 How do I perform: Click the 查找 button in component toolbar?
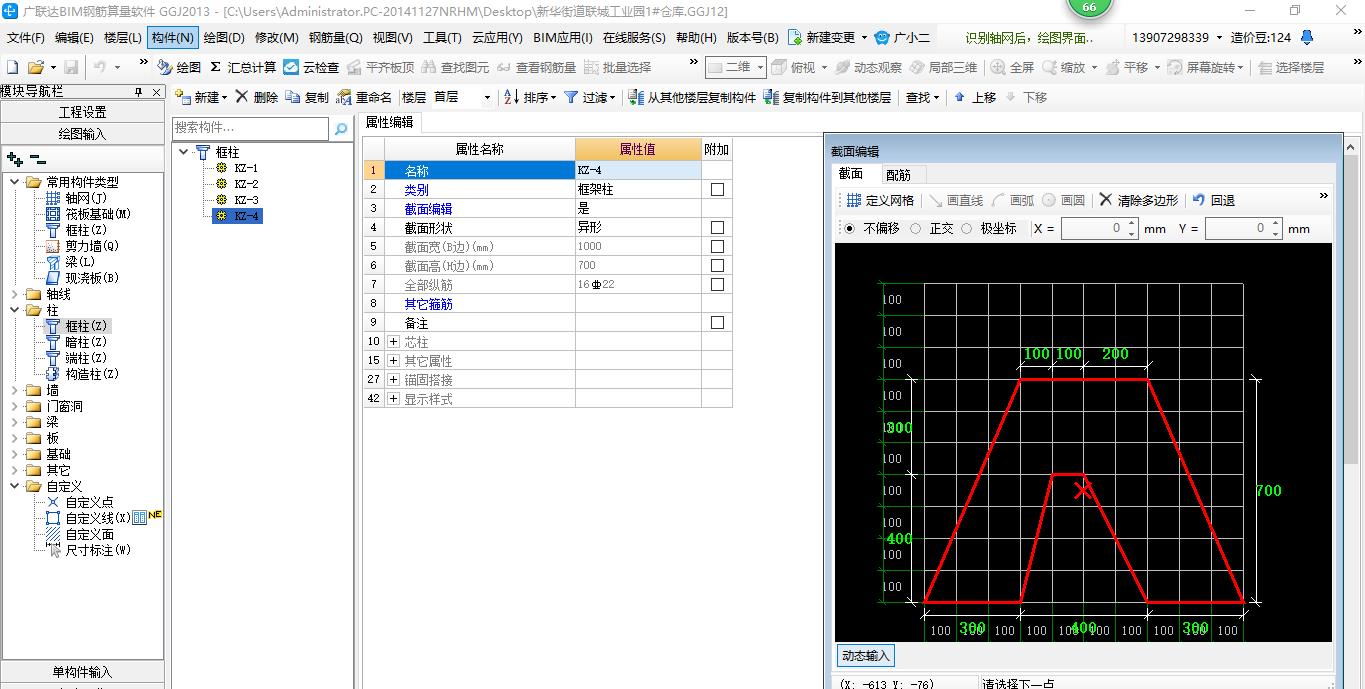[x=921, y=97]
